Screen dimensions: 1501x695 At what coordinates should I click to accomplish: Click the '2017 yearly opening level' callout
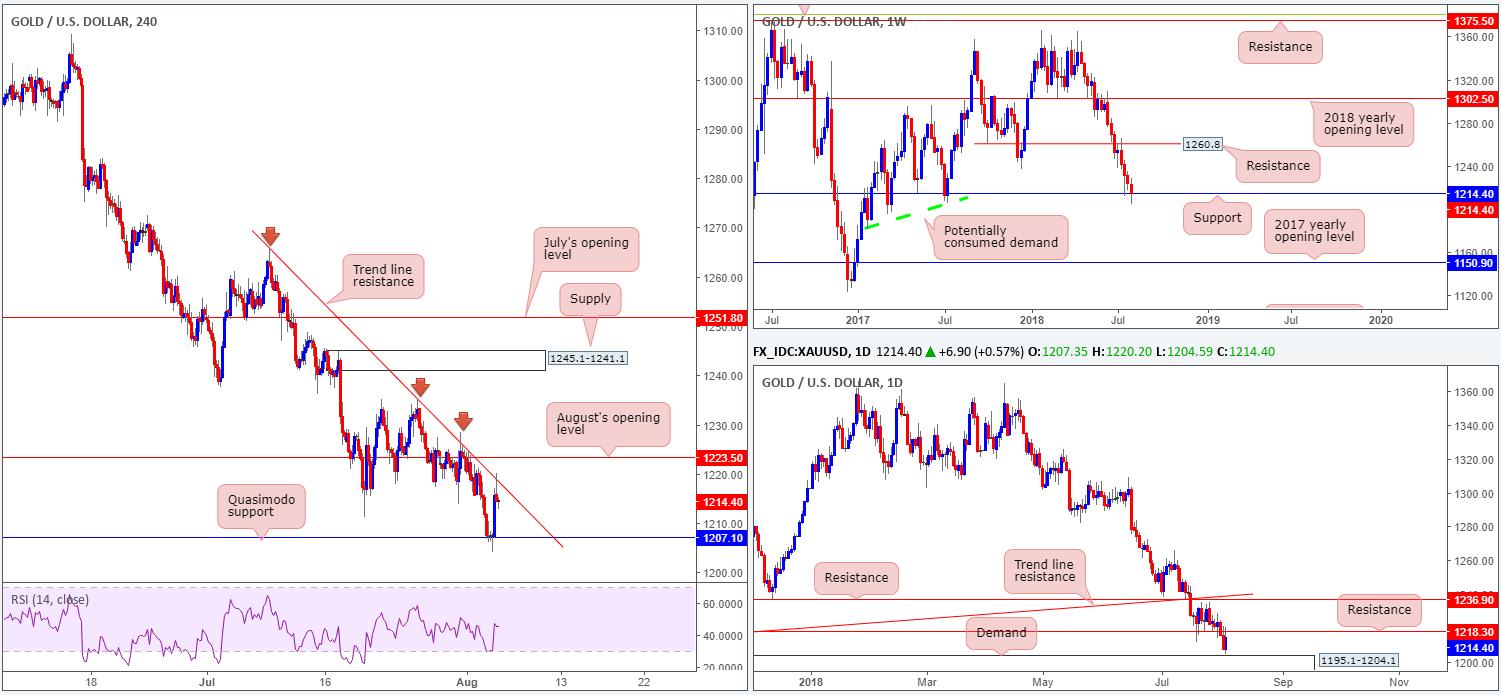coord(1315,231)
